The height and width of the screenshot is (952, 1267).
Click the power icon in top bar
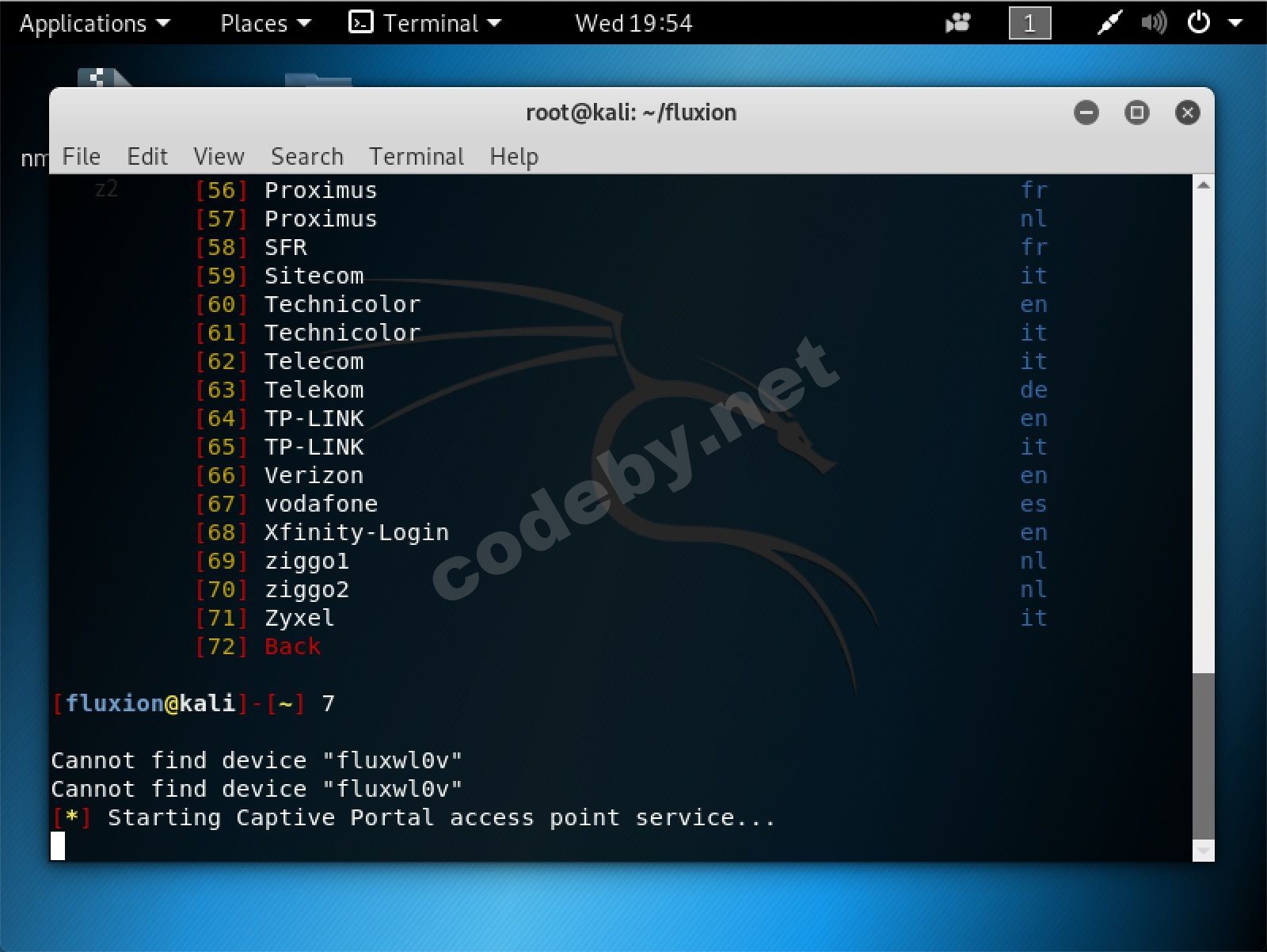click(x=1199, y=23)
